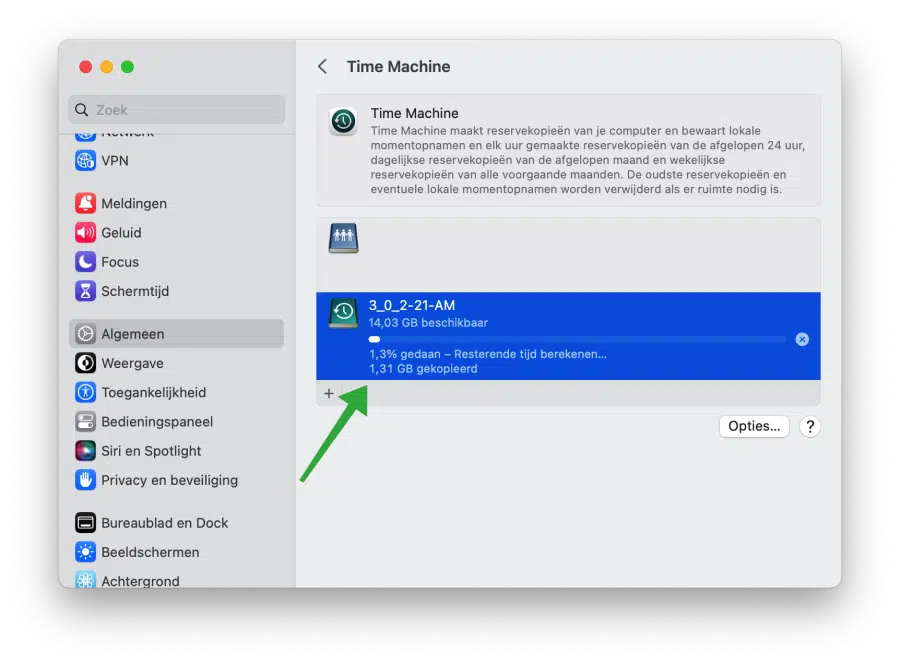This screenshot has height=665, width=900.
Task: Open the Opties... button
Action: coord(754,426)
